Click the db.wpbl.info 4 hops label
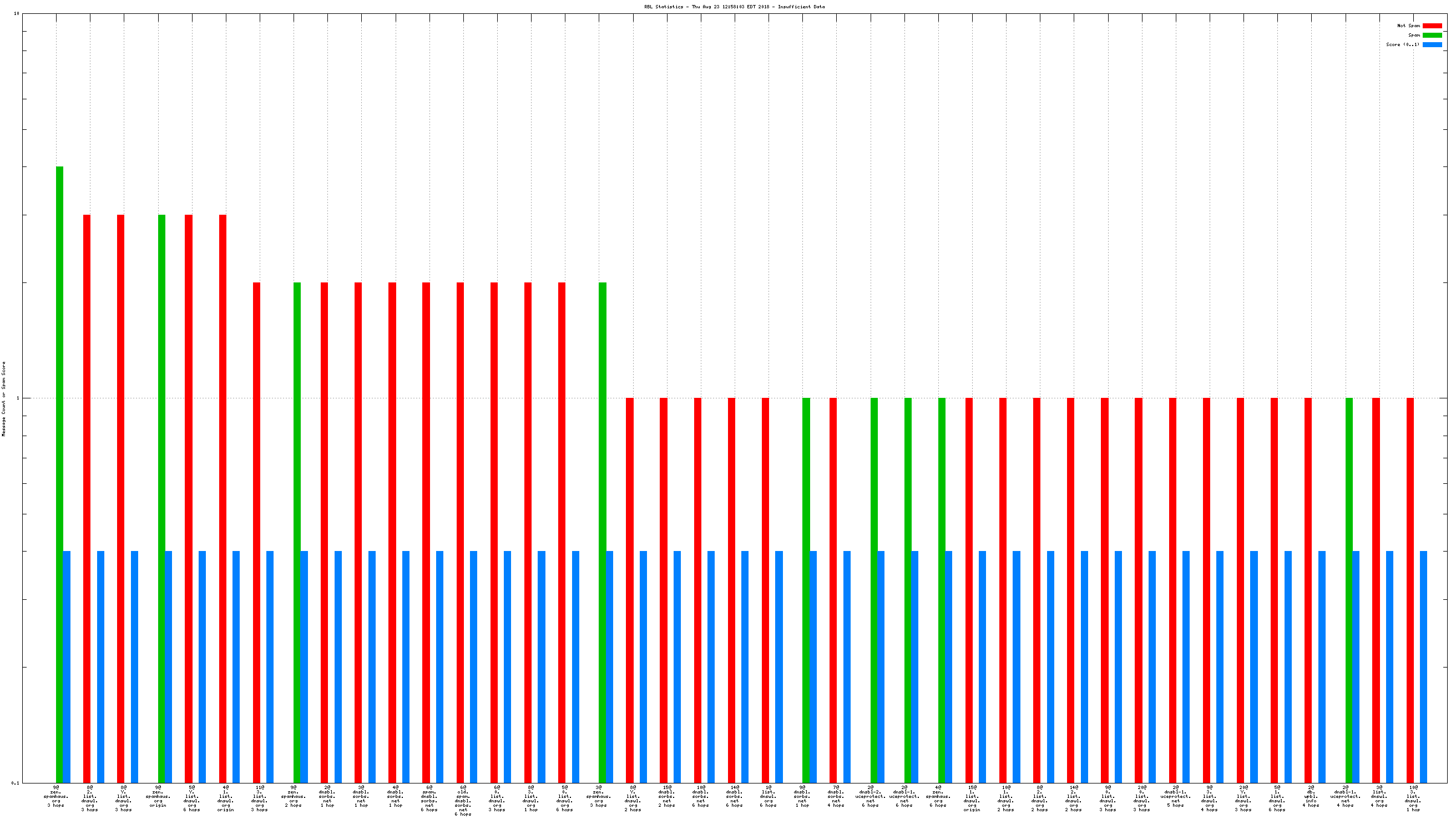Screen dimensions: 1456x819 tap(1311, 796)
